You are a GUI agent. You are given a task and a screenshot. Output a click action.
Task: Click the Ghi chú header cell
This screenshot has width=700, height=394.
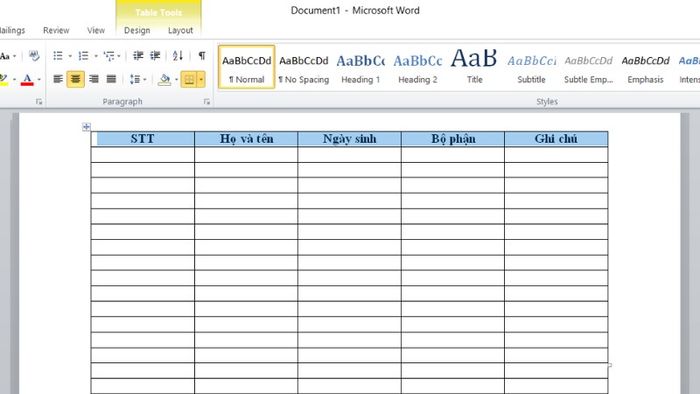[x=556, y=139]
